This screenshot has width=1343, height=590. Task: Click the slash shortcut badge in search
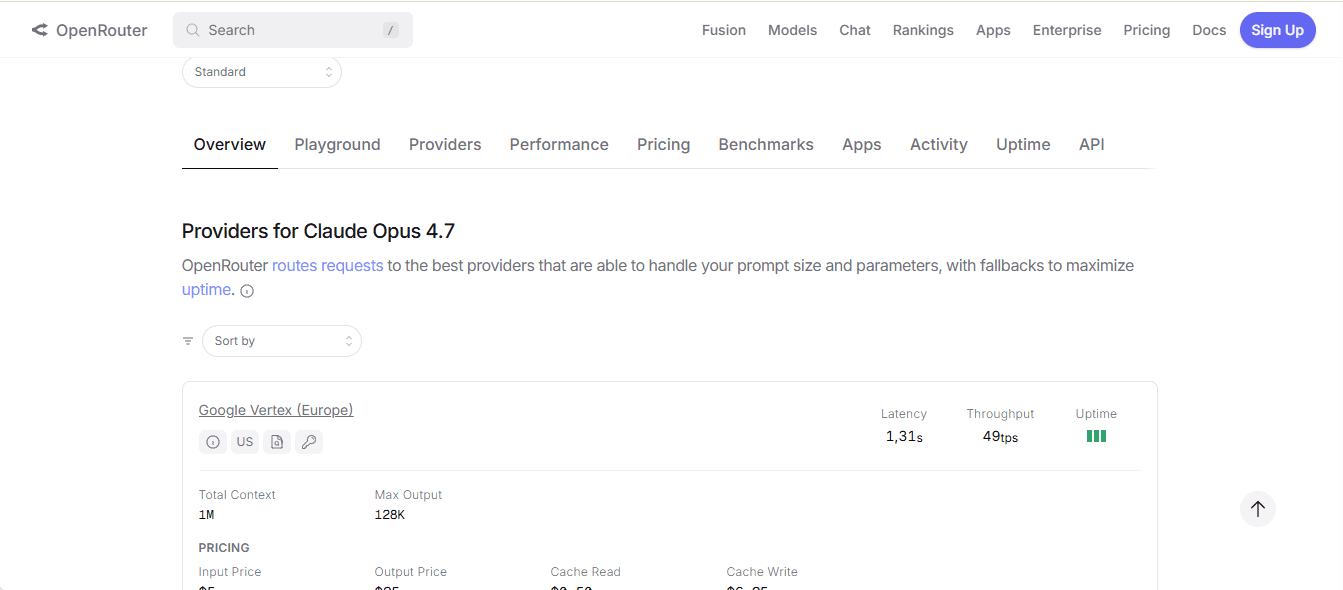pyautogui.click(x=391, y=30)
